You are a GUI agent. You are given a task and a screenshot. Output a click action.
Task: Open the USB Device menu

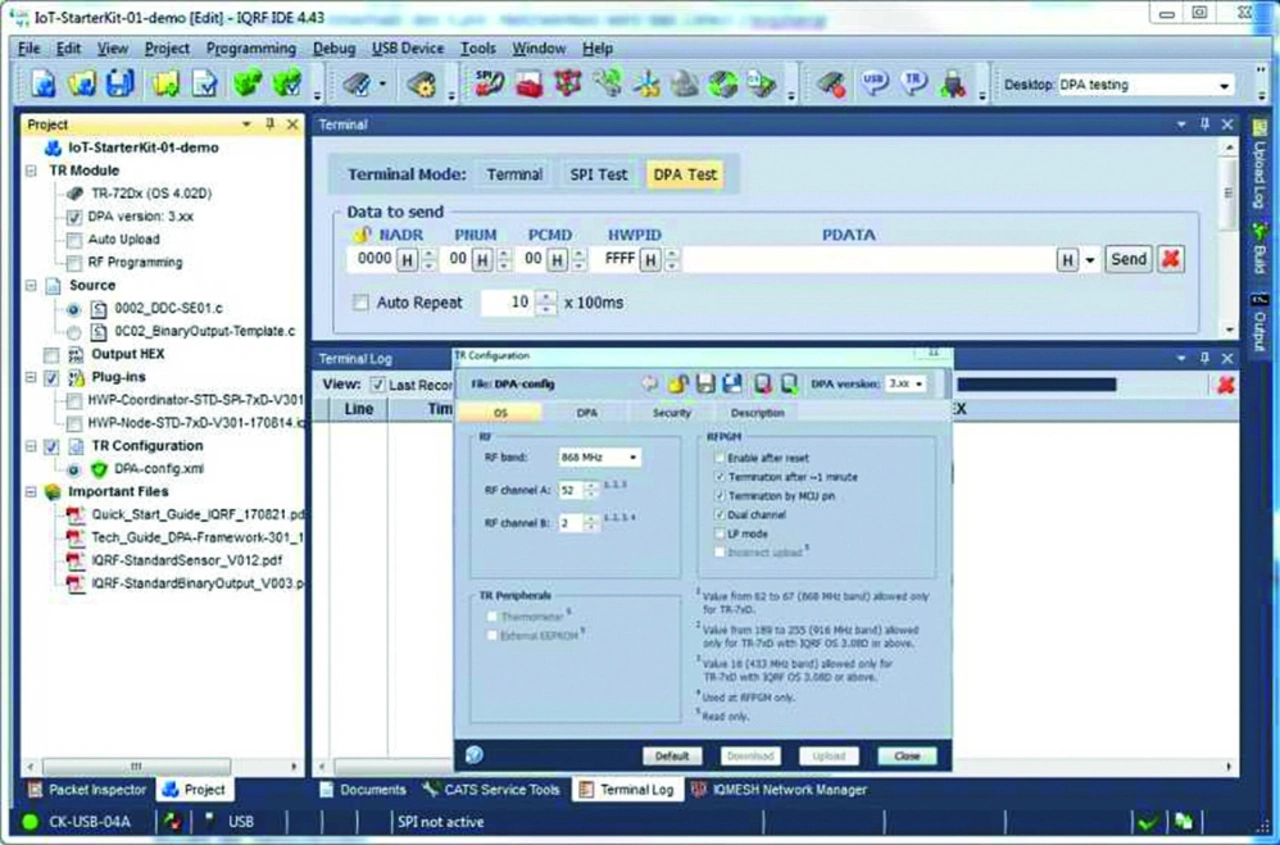click(408, 48)
